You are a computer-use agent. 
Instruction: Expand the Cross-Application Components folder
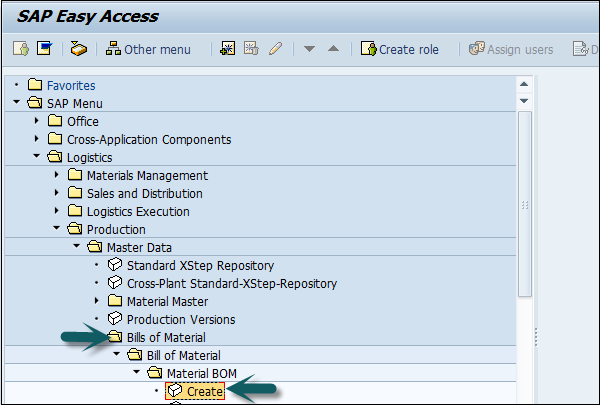[x=37, y=140]
